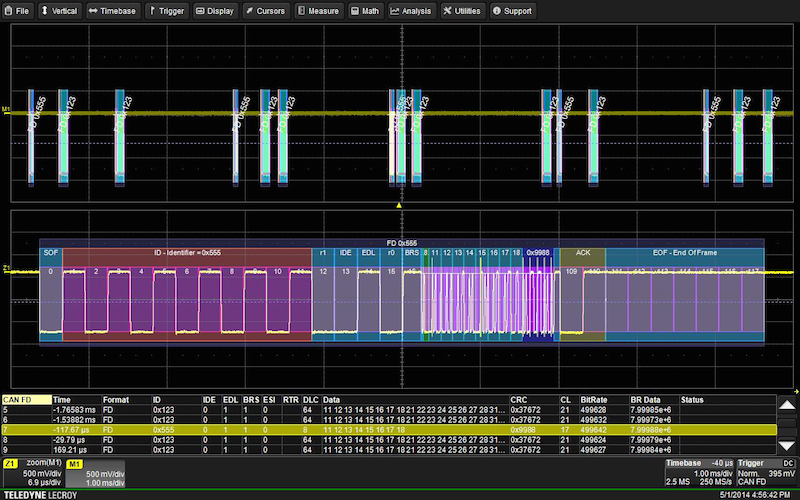
Task: Open the Support menu
Action: click(x=514, y=11)
